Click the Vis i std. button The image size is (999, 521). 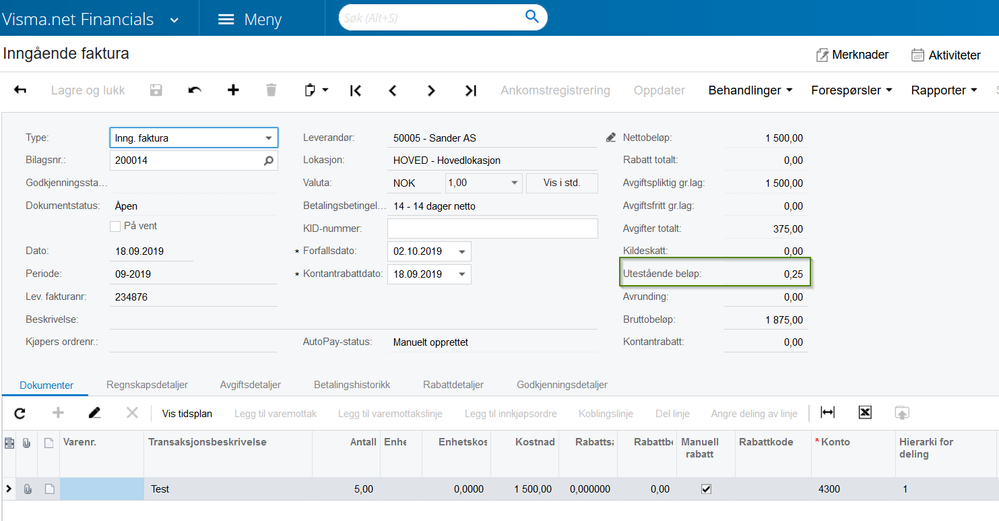coord(562,183)
